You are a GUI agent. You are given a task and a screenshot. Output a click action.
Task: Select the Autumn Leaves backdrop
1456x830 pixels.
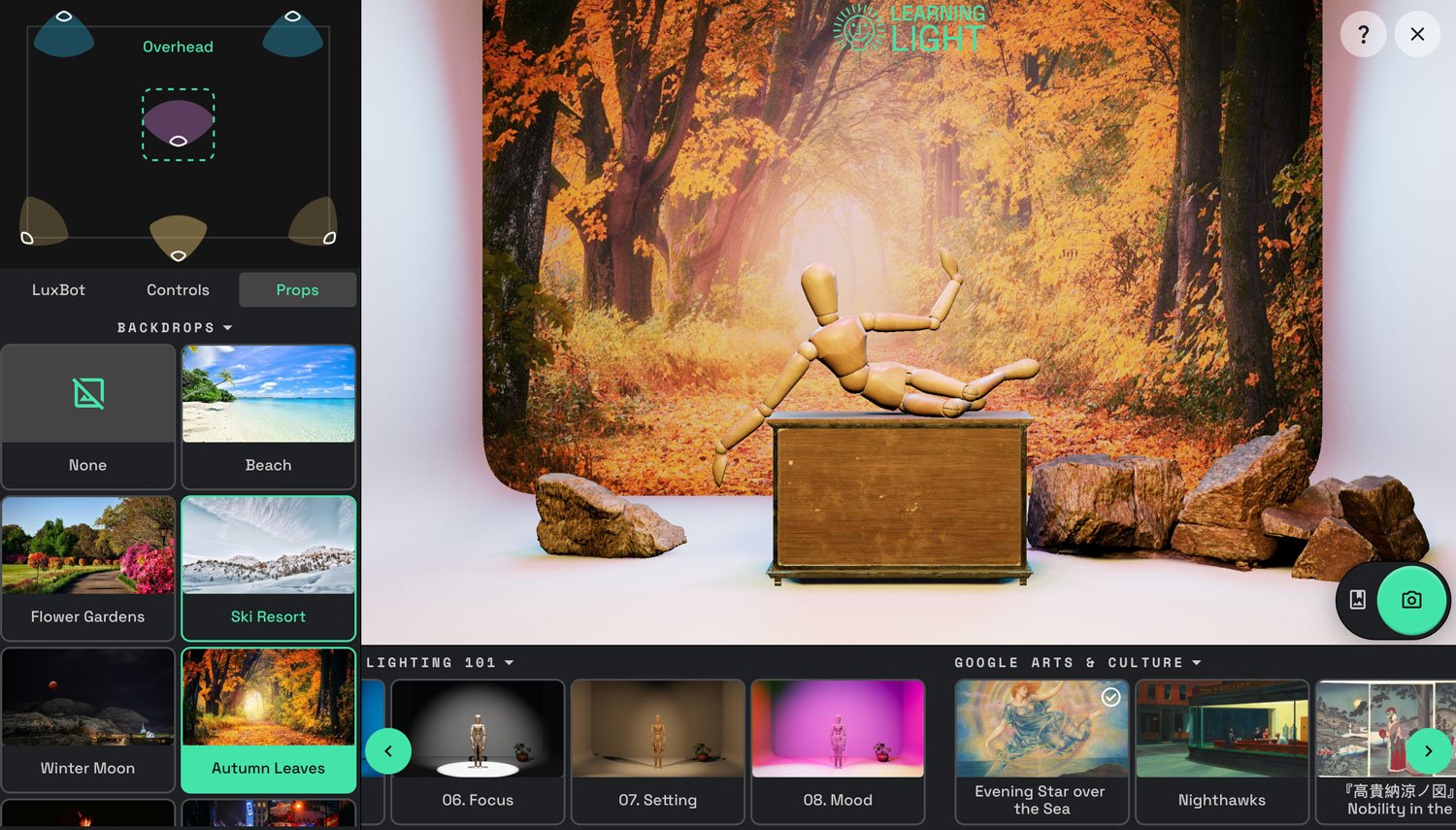pos(269,719)
